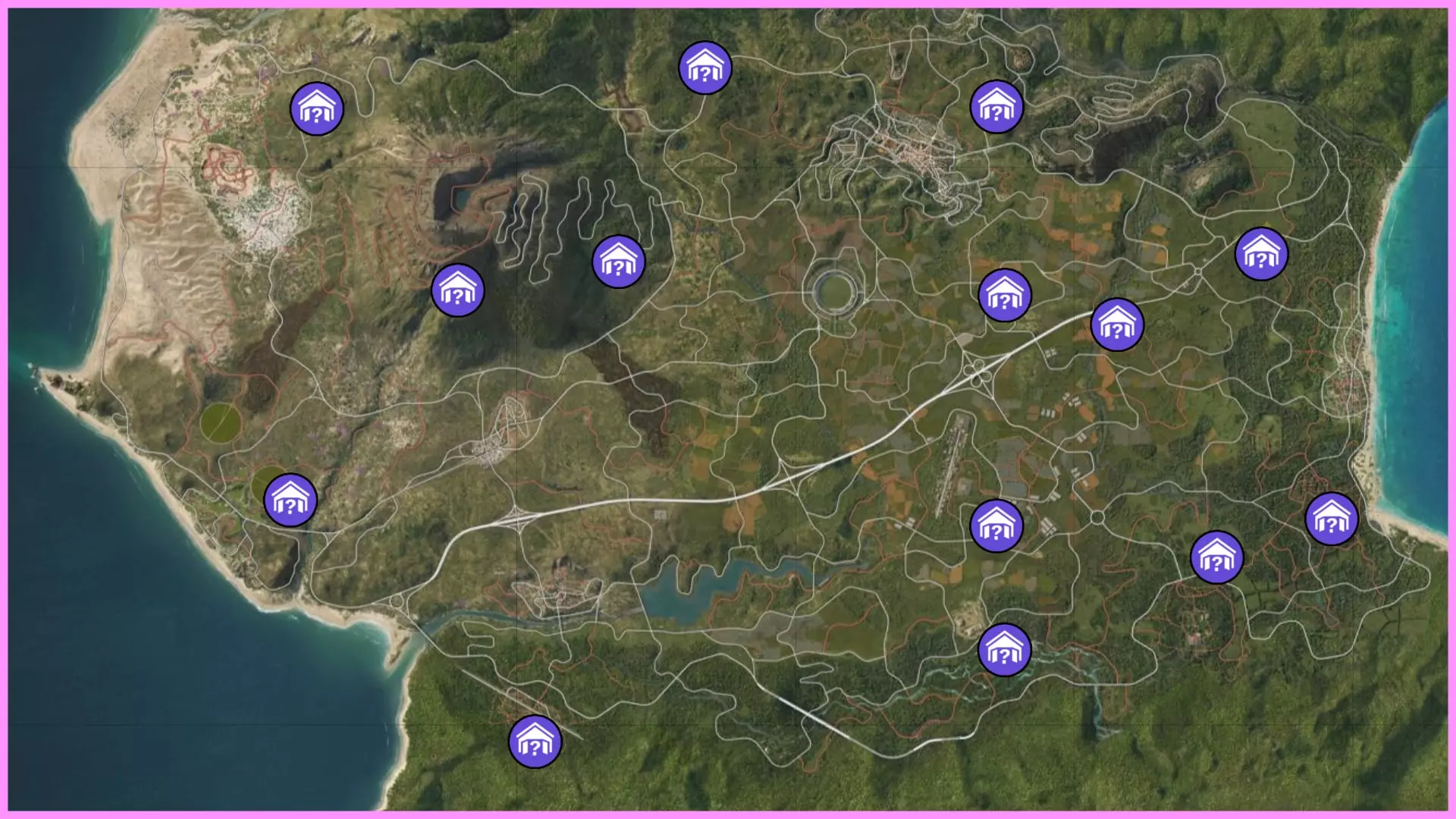Click the barn find marker nearest the northeast coast
The image size is (1456, 819).
click(1261, 254)
